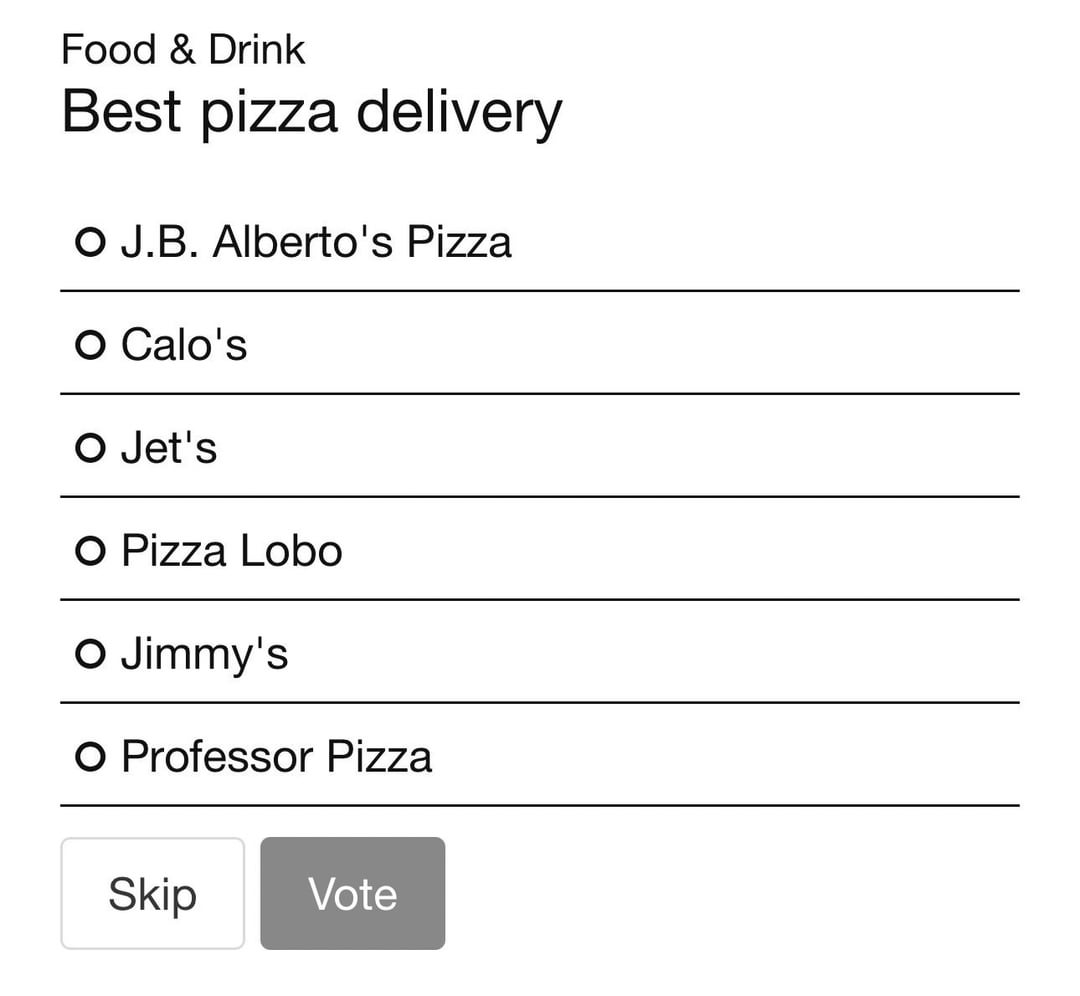Select the Jimmy's radio button
This screenshot has width=1080, height=996.
(x=90, y=654)
